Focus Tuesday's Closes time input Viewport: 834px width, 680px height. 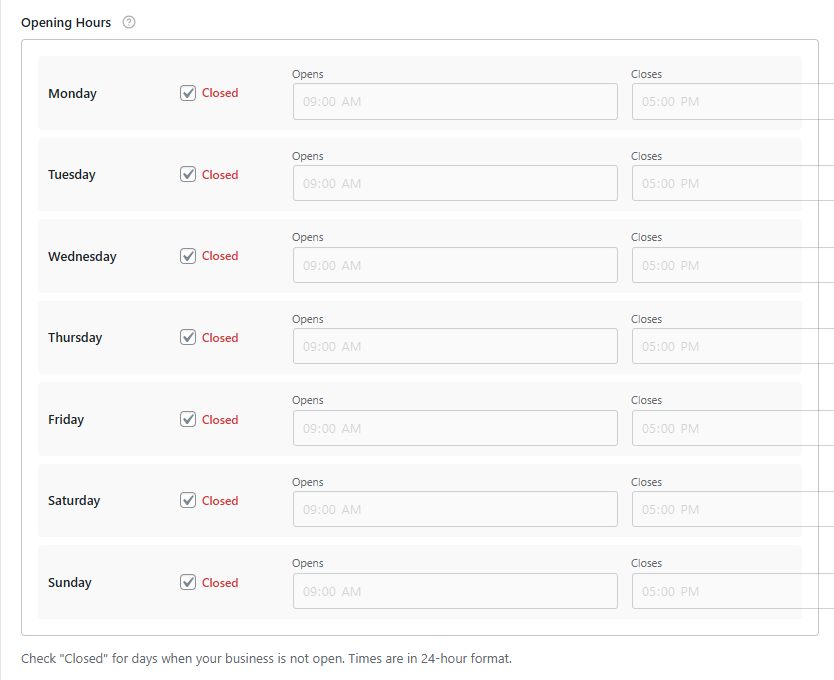coord(732,183)
